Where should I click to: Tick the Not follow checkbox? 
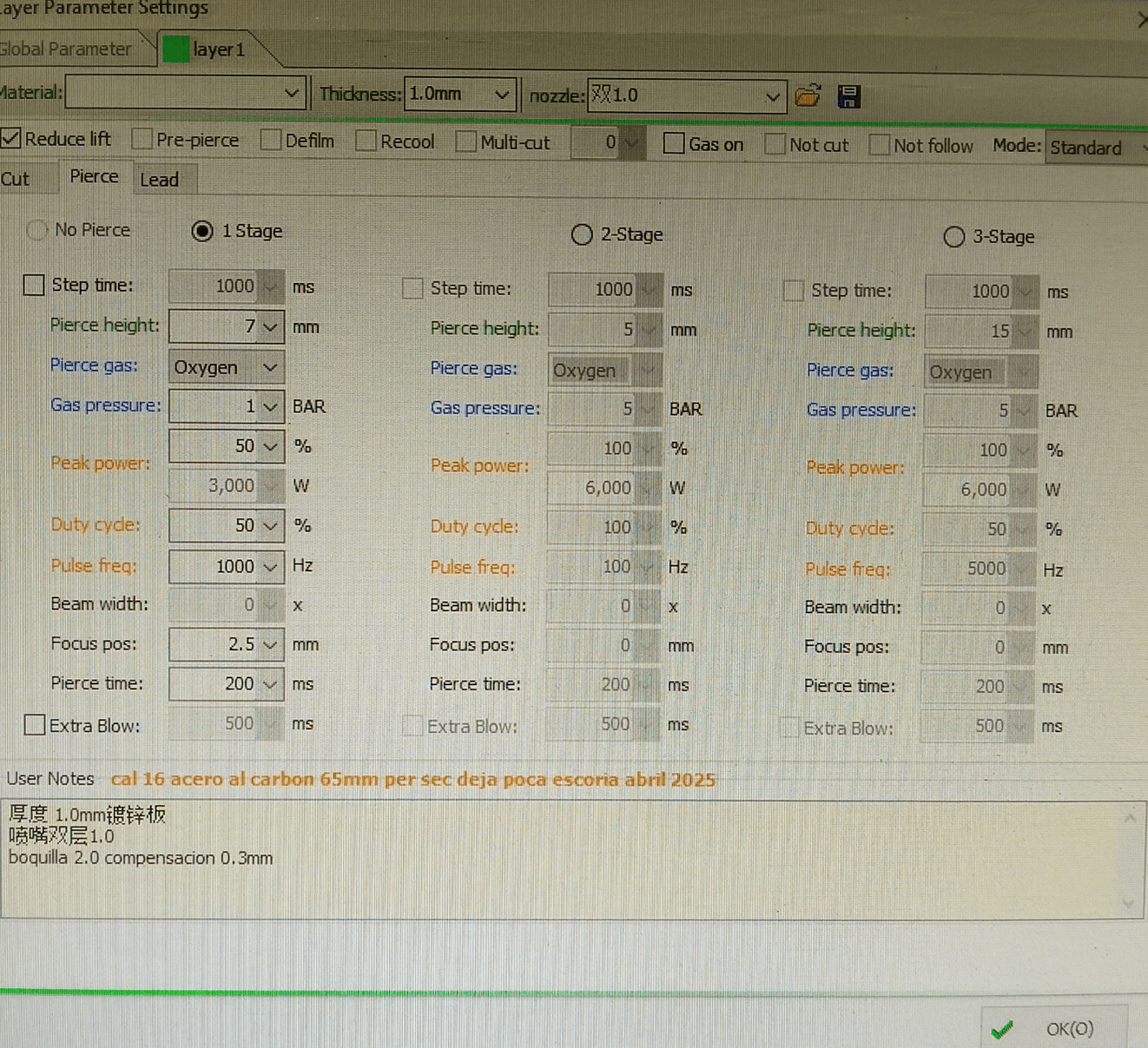pos(879,145)
